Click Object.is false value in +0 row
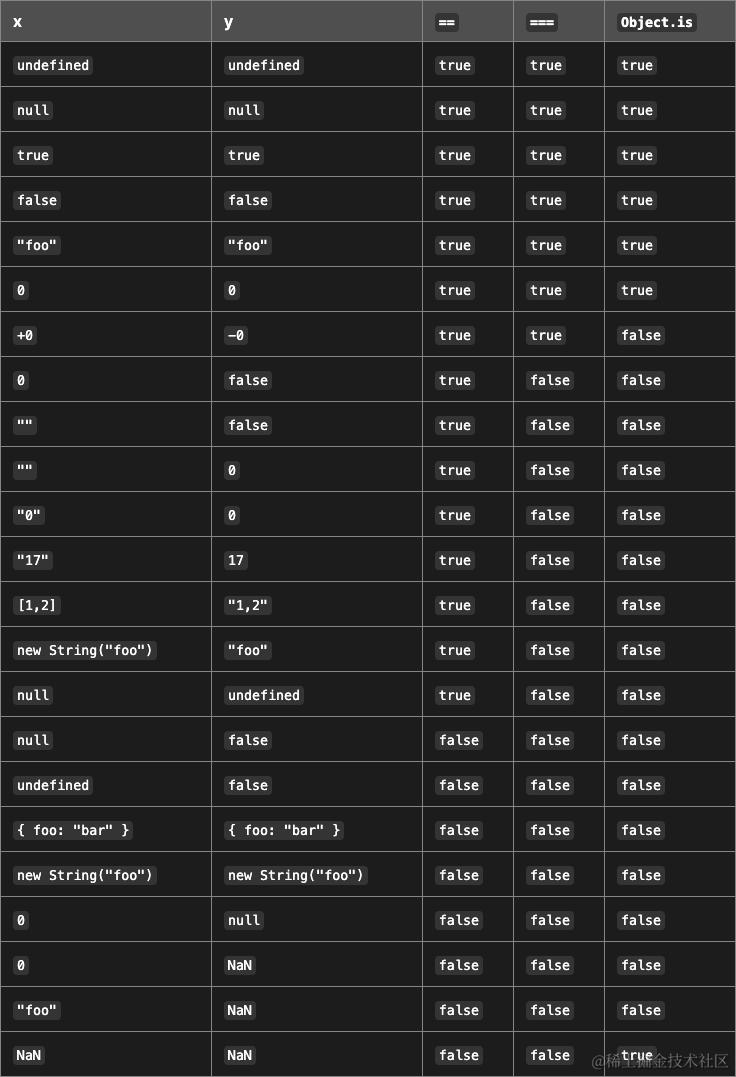This screenshot has height=1077, width=736. point(641,335)
